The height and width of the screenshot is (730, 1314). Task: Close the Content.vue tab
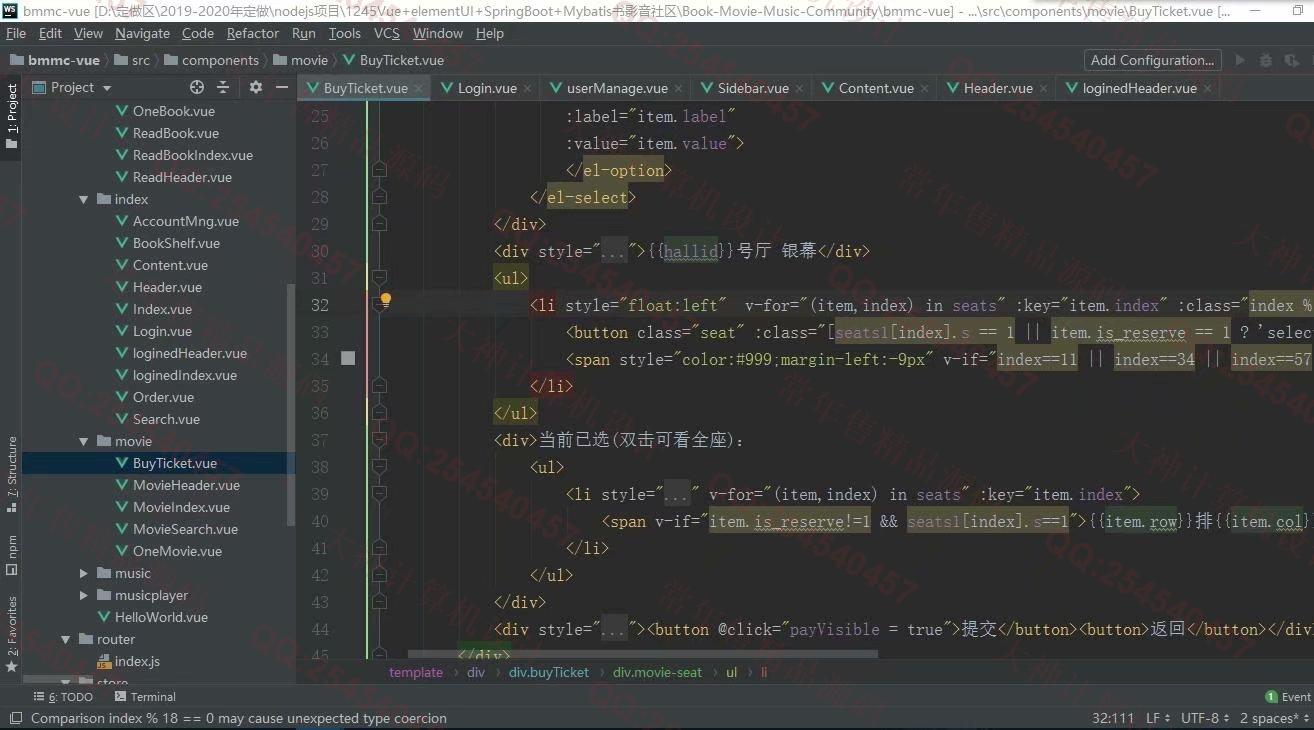(925, 88)
